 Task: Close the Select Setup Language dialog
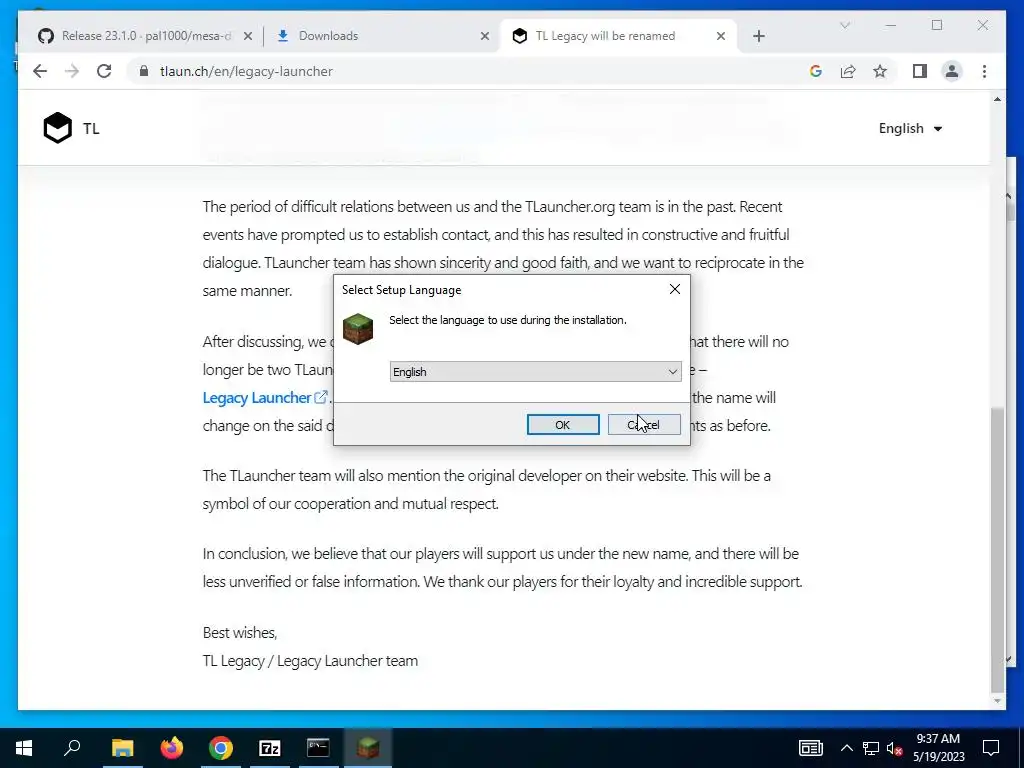point(675,289)
